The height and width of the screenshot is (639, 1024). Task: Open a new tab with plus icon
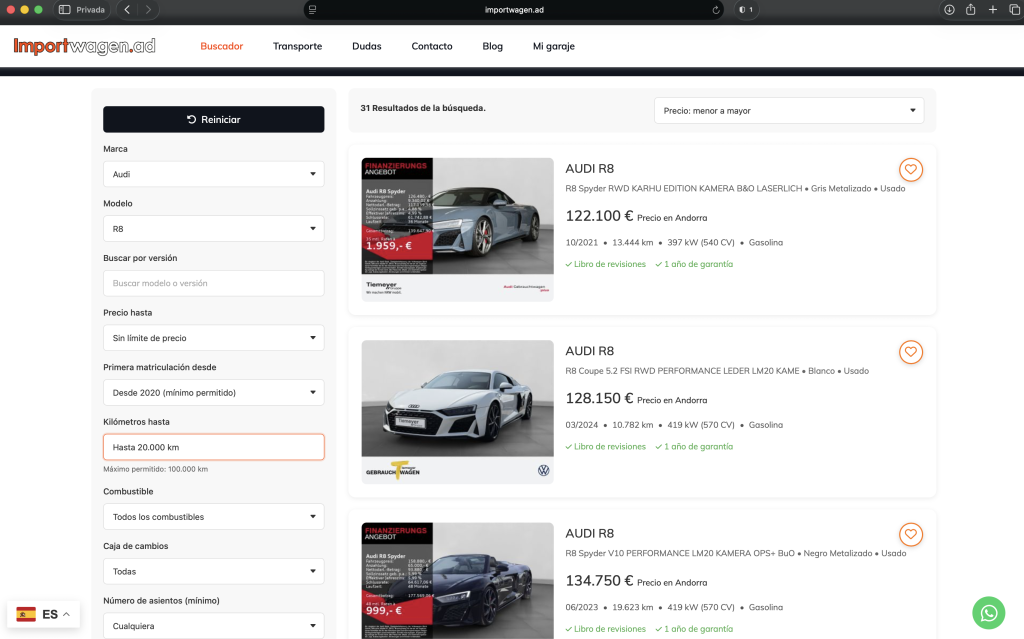click(992, 9)
